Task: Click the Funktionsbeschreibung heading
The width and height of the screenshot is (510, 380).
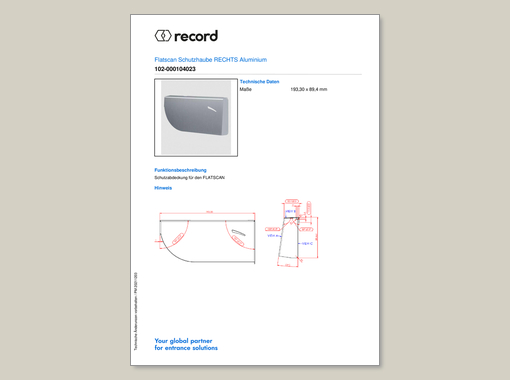Action: (x=180, y=170)
